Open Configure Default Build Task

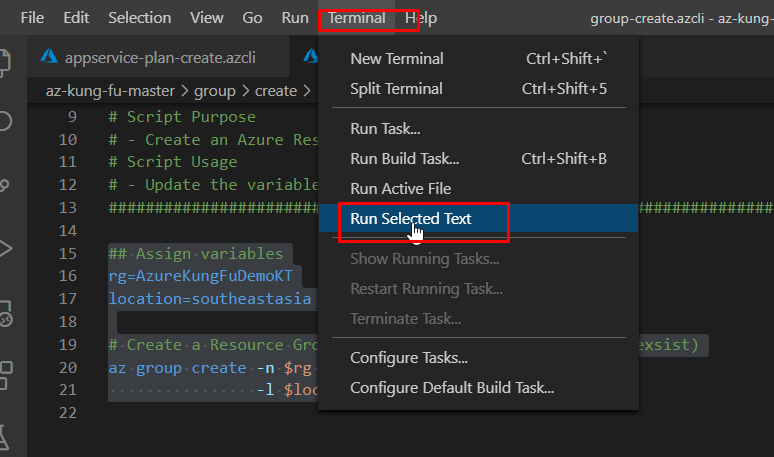point(452,387)
